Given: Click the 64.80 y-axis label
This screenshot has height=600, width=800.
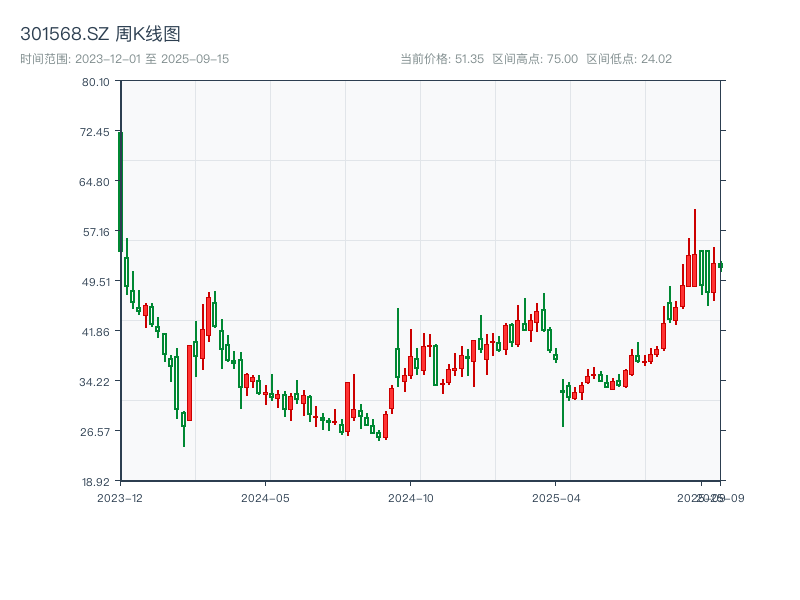Looking at the screenshot, I should pyautogui.click(x=94, y=182).
